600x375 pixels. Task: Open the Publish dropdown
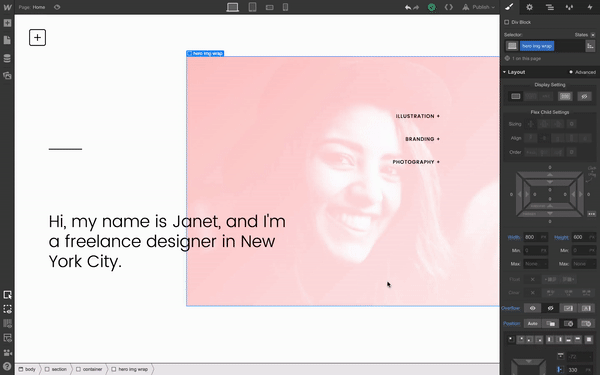pos(479,7)
